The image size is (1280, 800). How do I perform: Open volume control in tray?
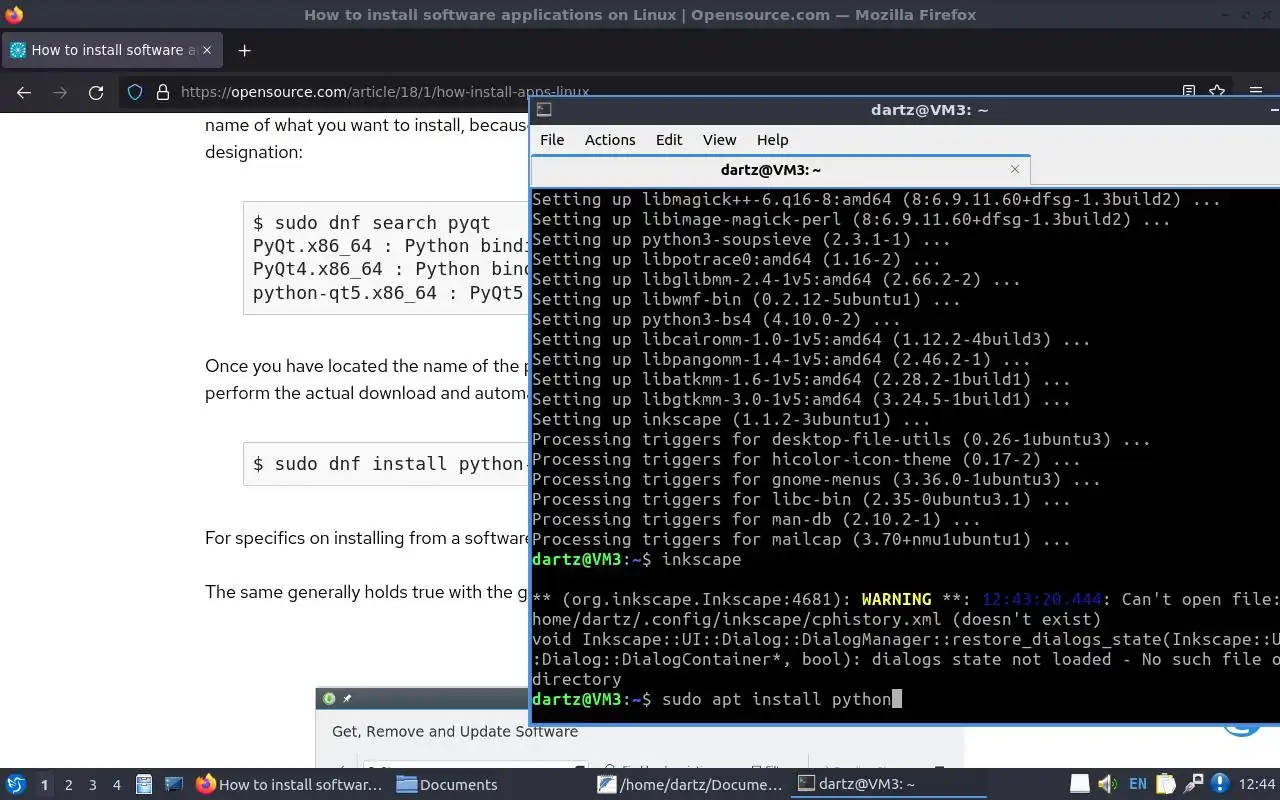[1108, 784]
